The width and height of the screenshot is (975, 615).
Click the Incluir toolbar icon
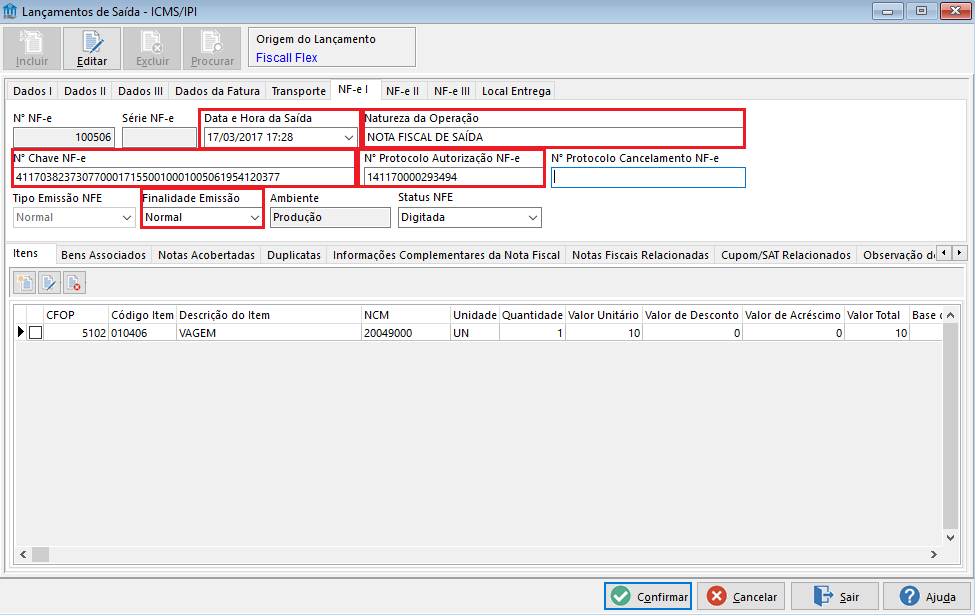pos(32,48)
